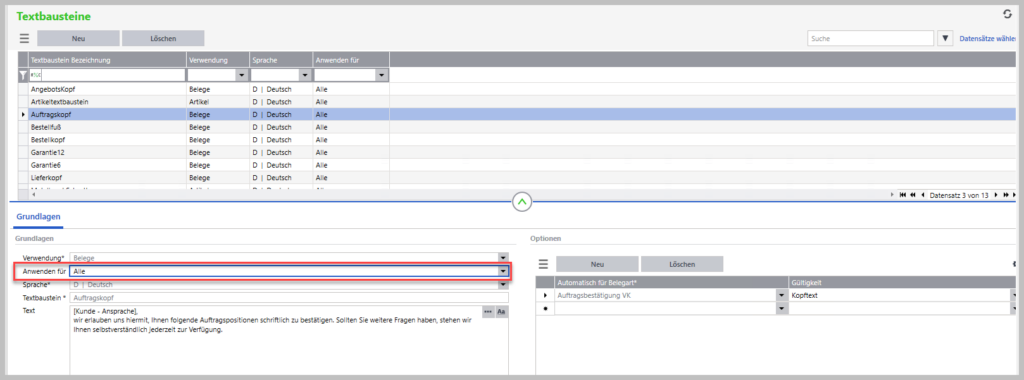Click into the Suche input field
This screenshot has width=1024, height=380.
pyautogui.click(x=871, y=39)
